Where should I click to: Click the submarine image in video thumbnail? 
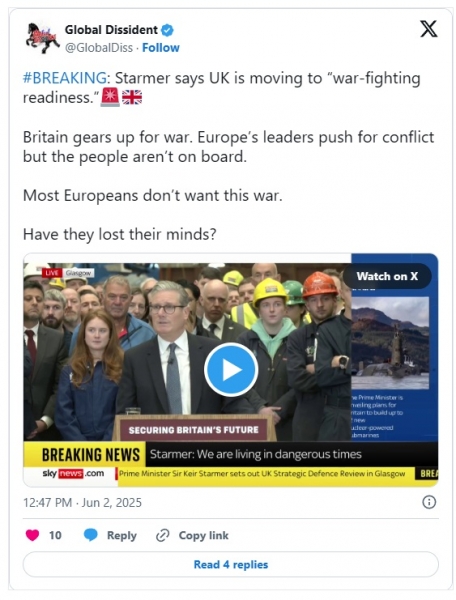pos(390,343)
